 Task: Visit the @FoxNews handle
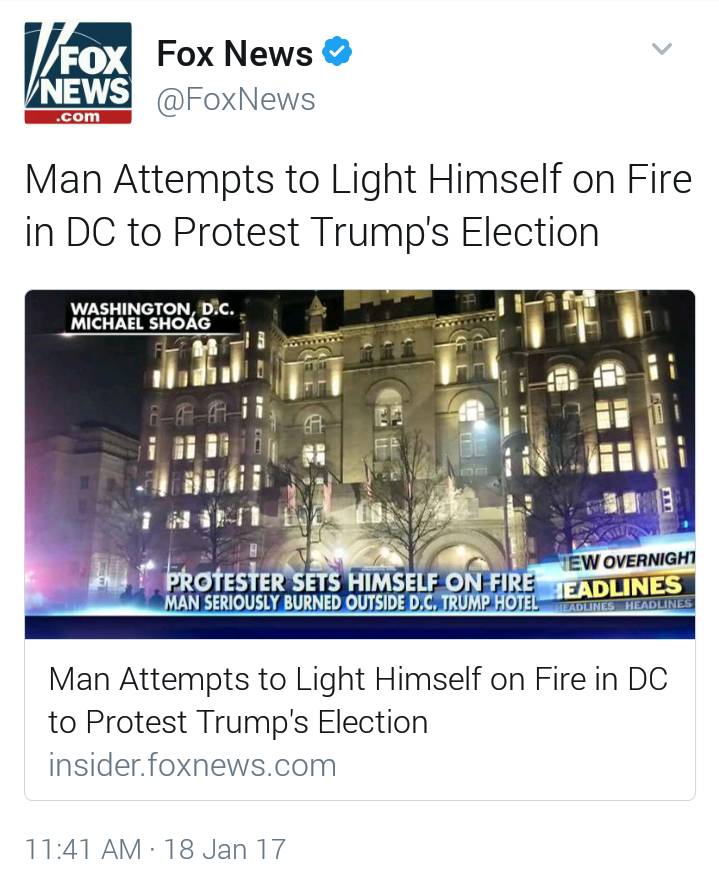point(236,100)
